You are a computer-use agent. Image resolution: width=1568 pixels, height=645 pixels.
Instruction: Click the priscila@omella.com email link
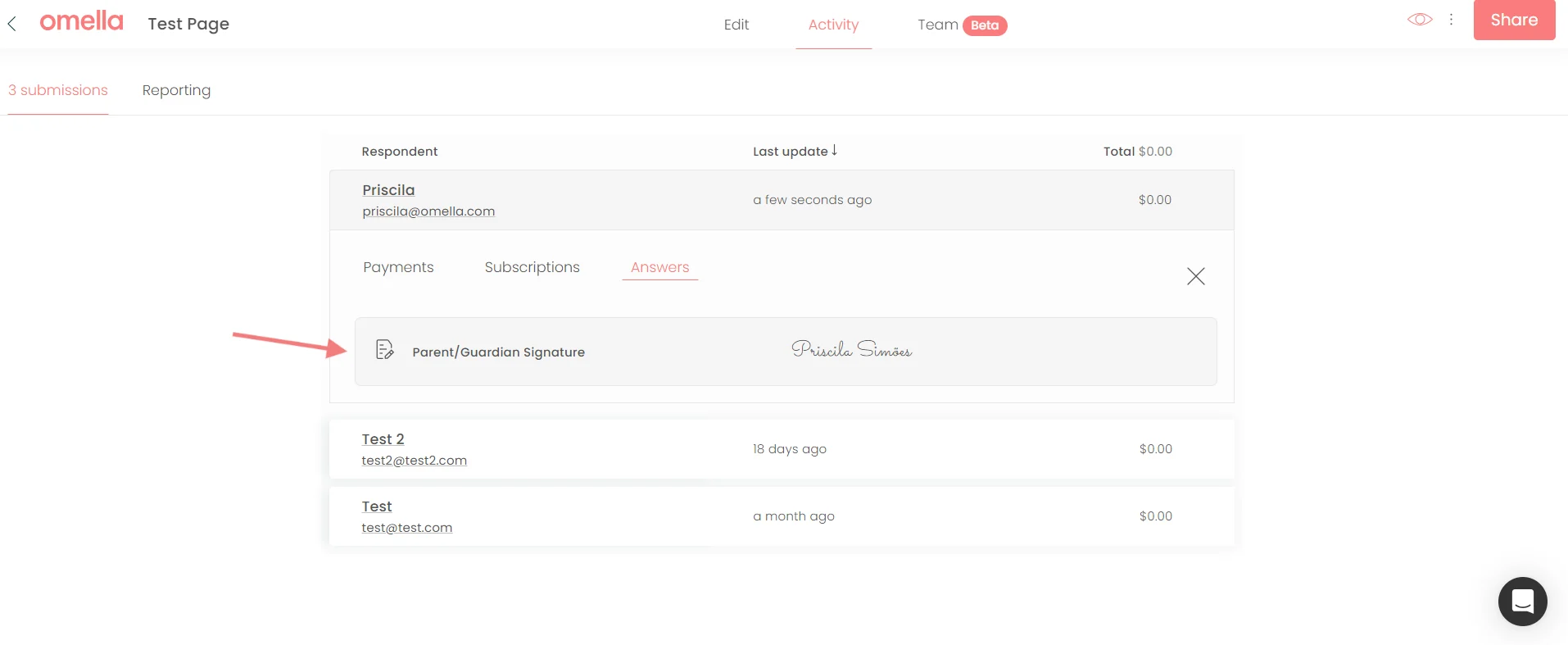pos(428,211)
